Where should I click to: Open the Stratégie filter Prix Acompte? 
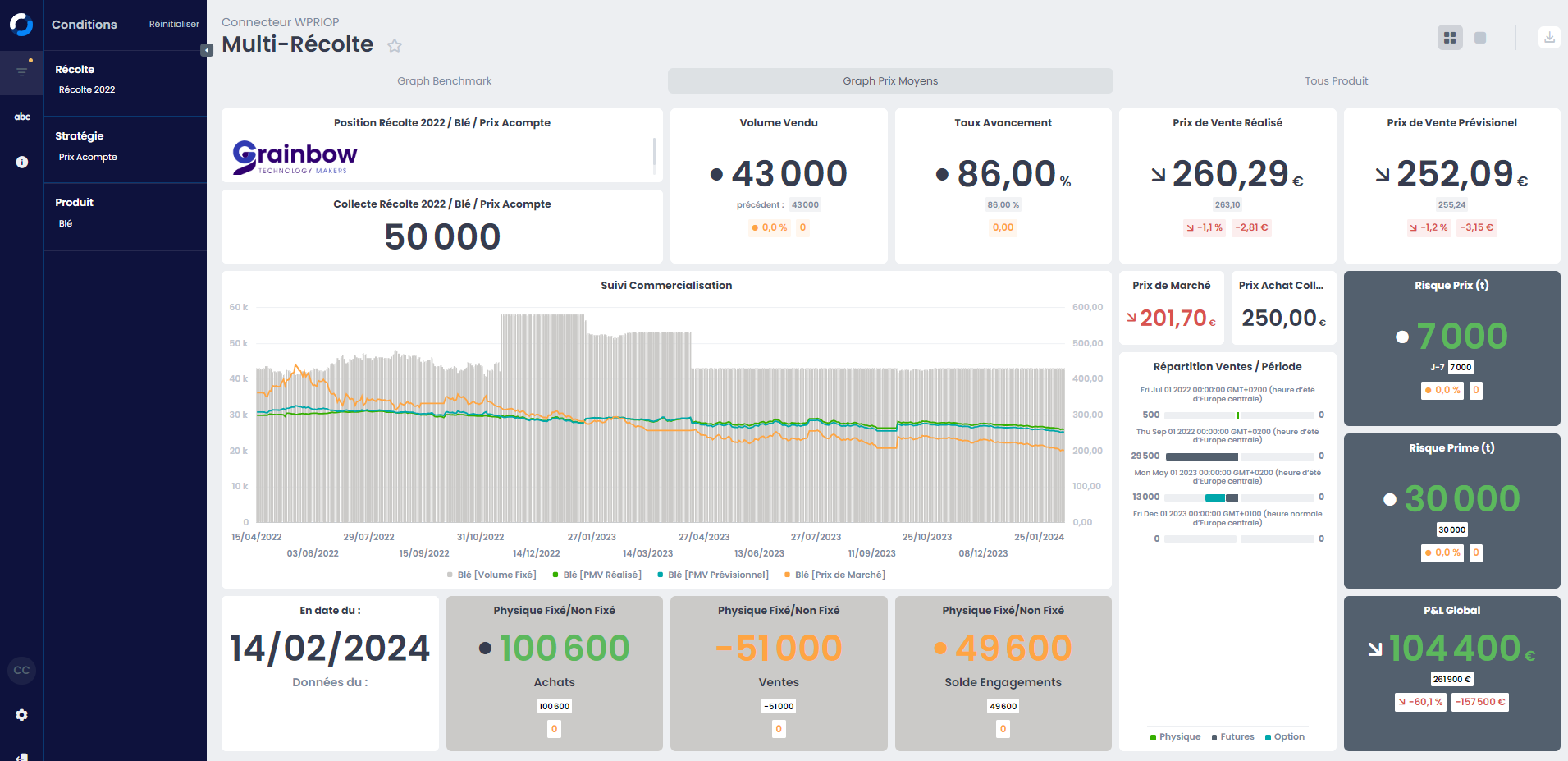coord(88,158)
